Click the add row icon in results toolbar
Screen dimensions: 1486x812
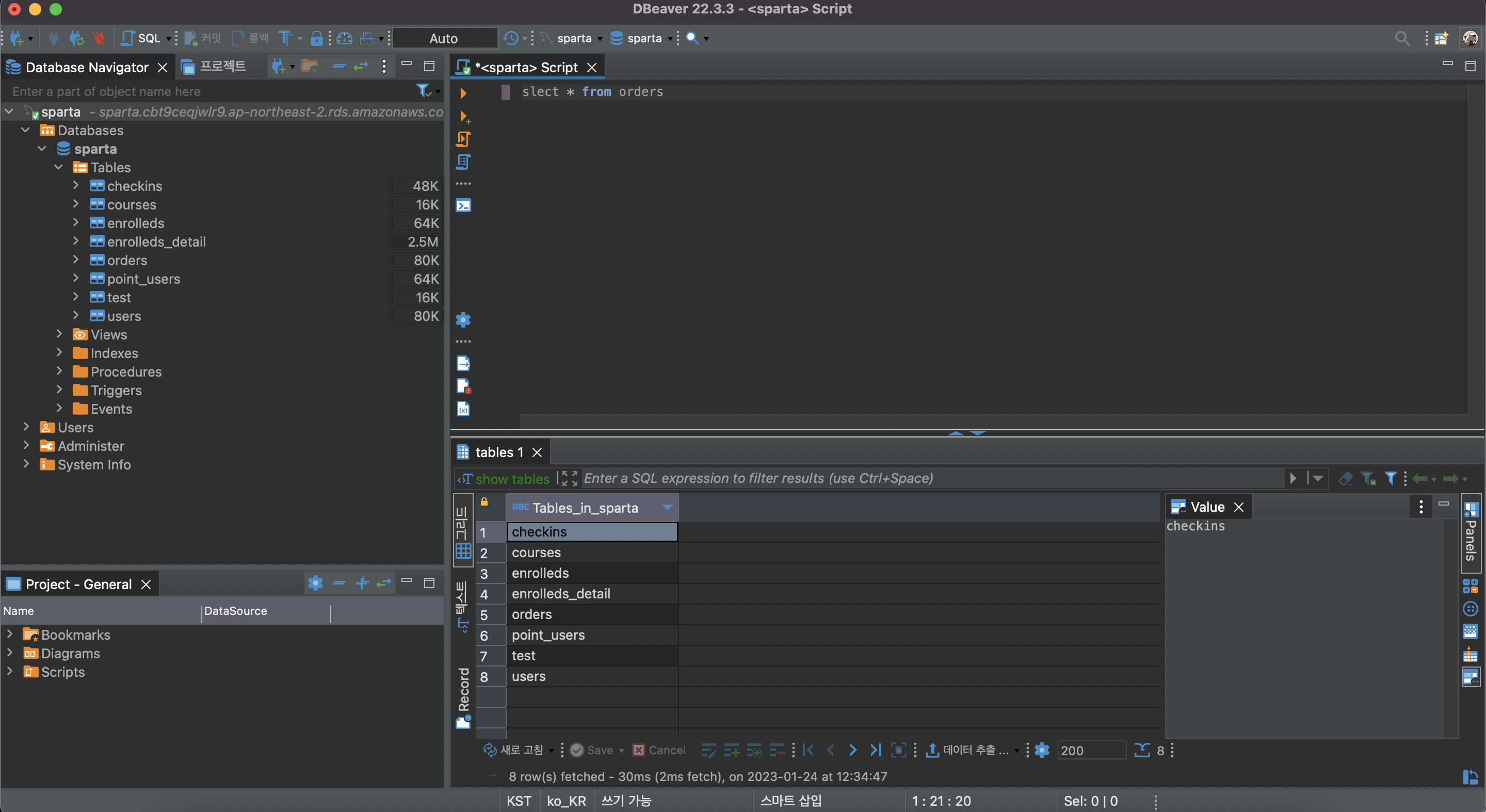pyautogui.click(x=732, y=750)
